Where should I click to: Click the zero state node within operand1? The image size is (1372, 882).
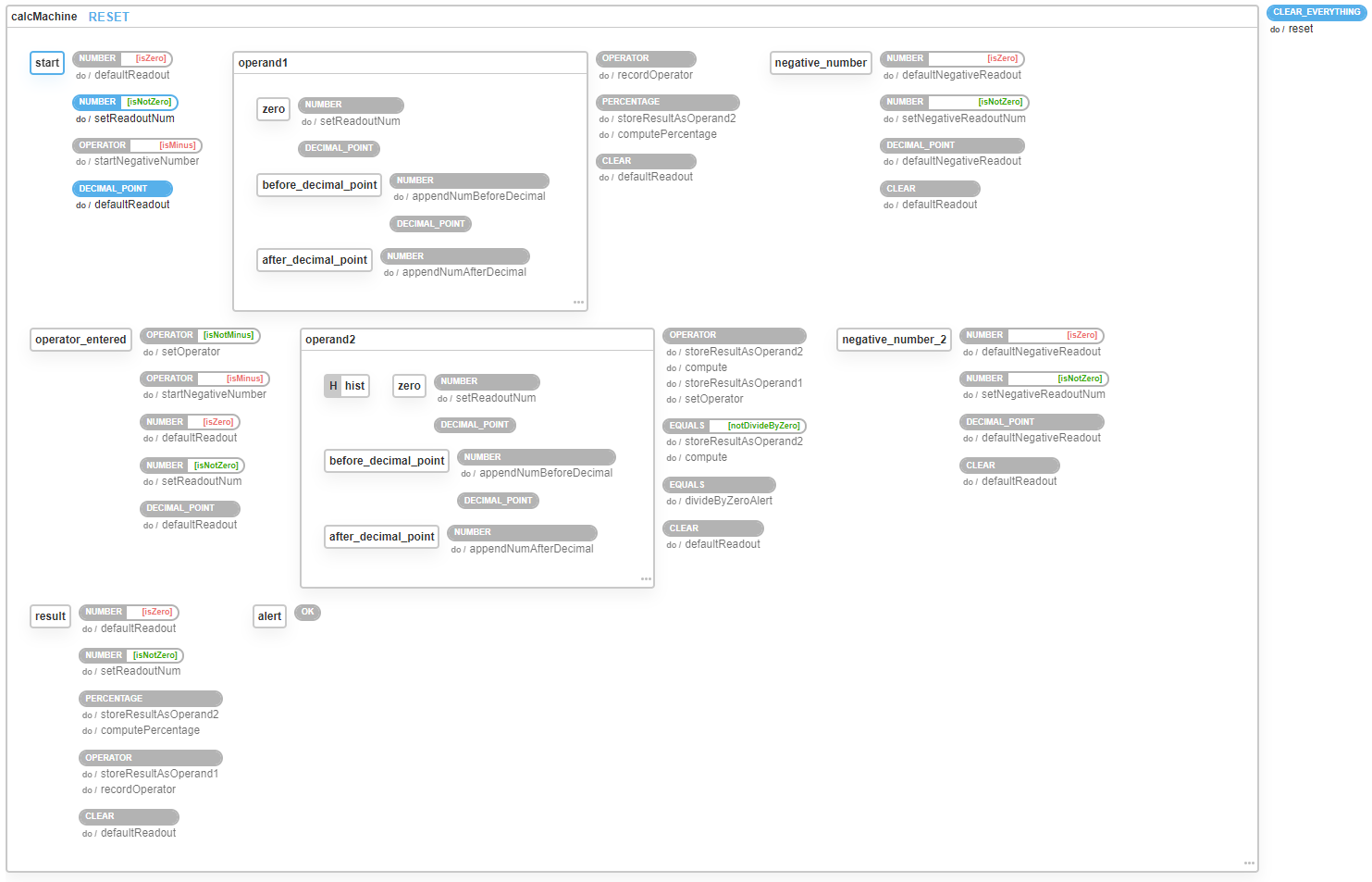coord(273,109)
